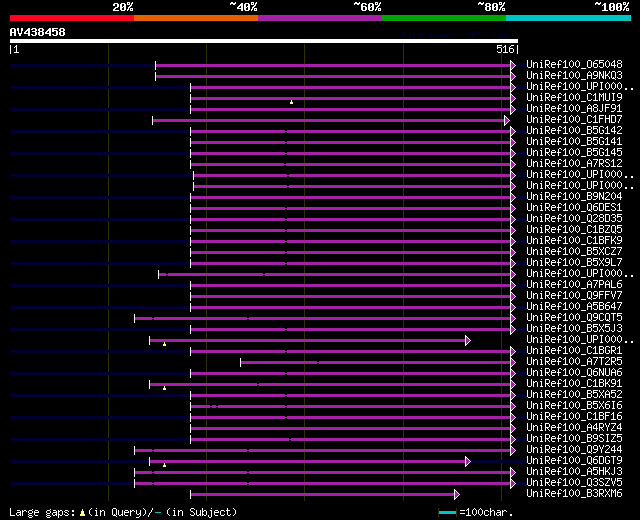Click the UniRef100_C1BZQ5 label
Viewport: 640px width, 520px height.
[574, 230]
